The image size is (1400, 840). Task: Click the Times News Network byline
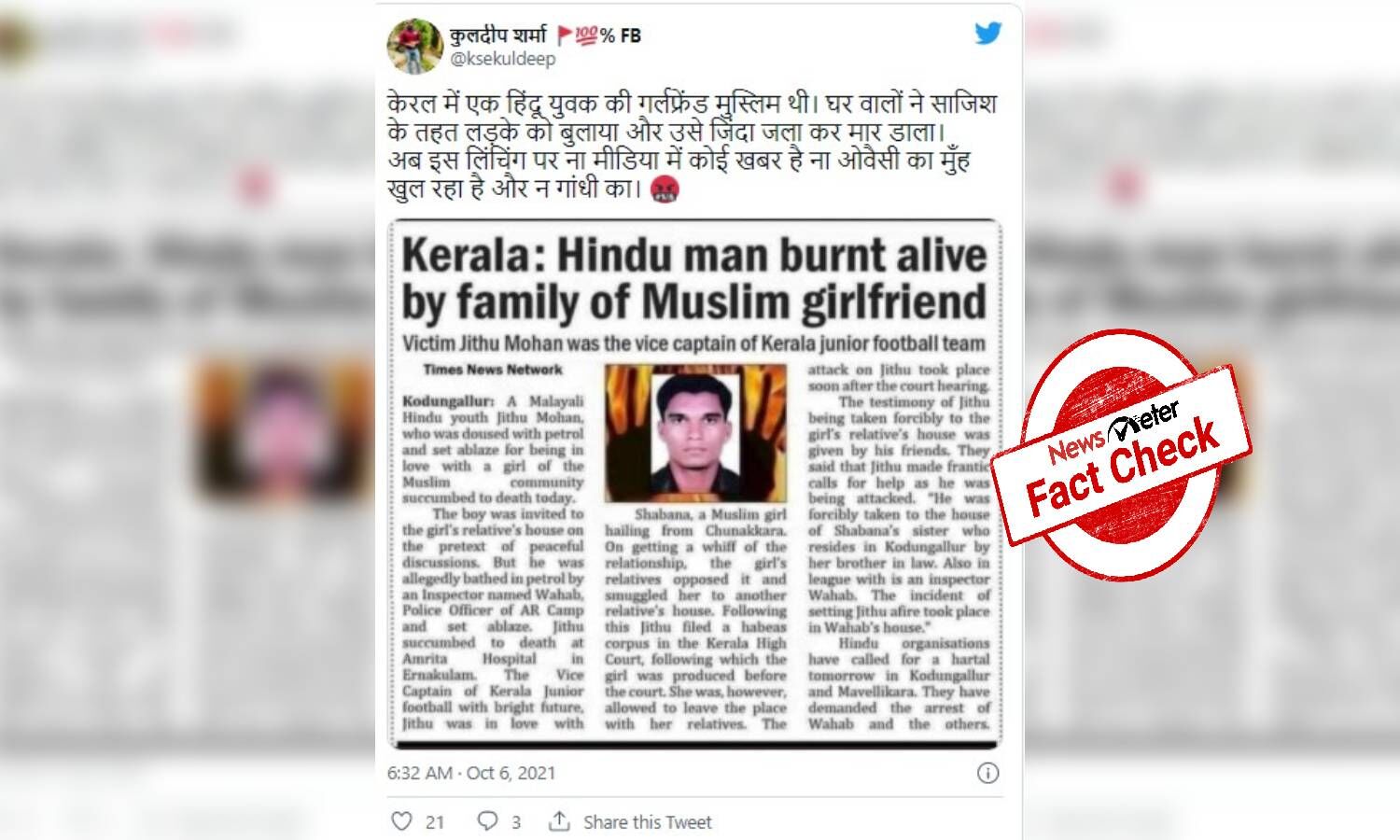click(493, 370)
